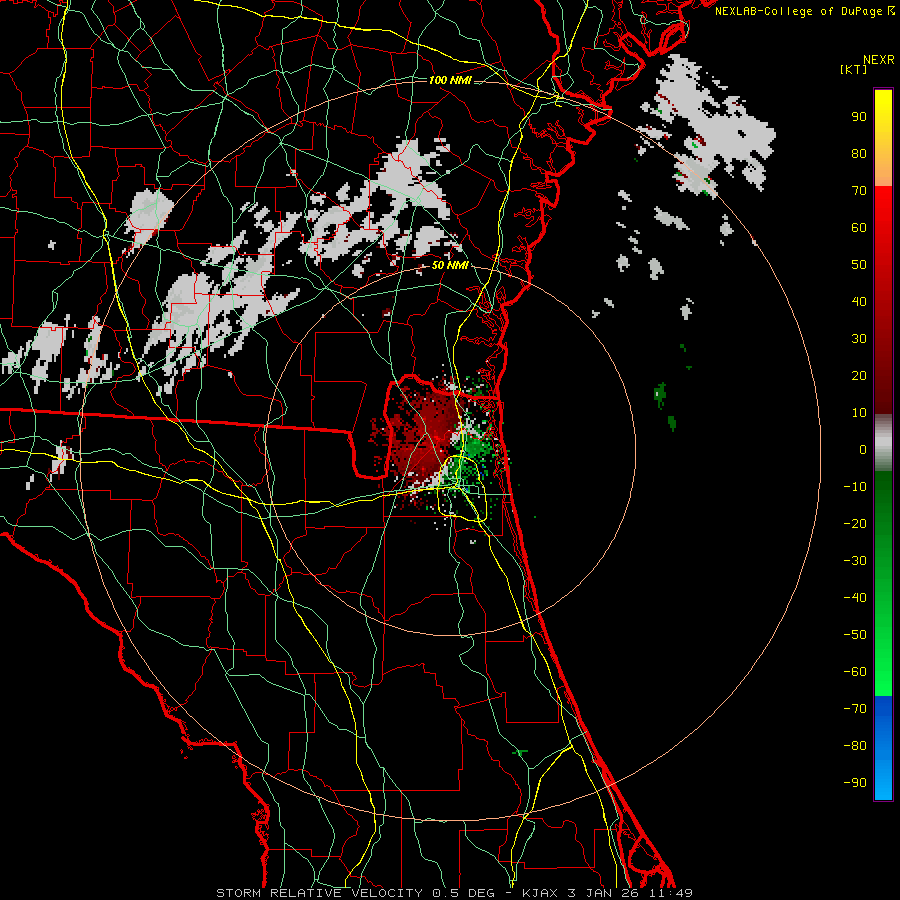900x900 pixels.
Task: Click the 90 knot value on the scale
Action: [x=859, y=117]
